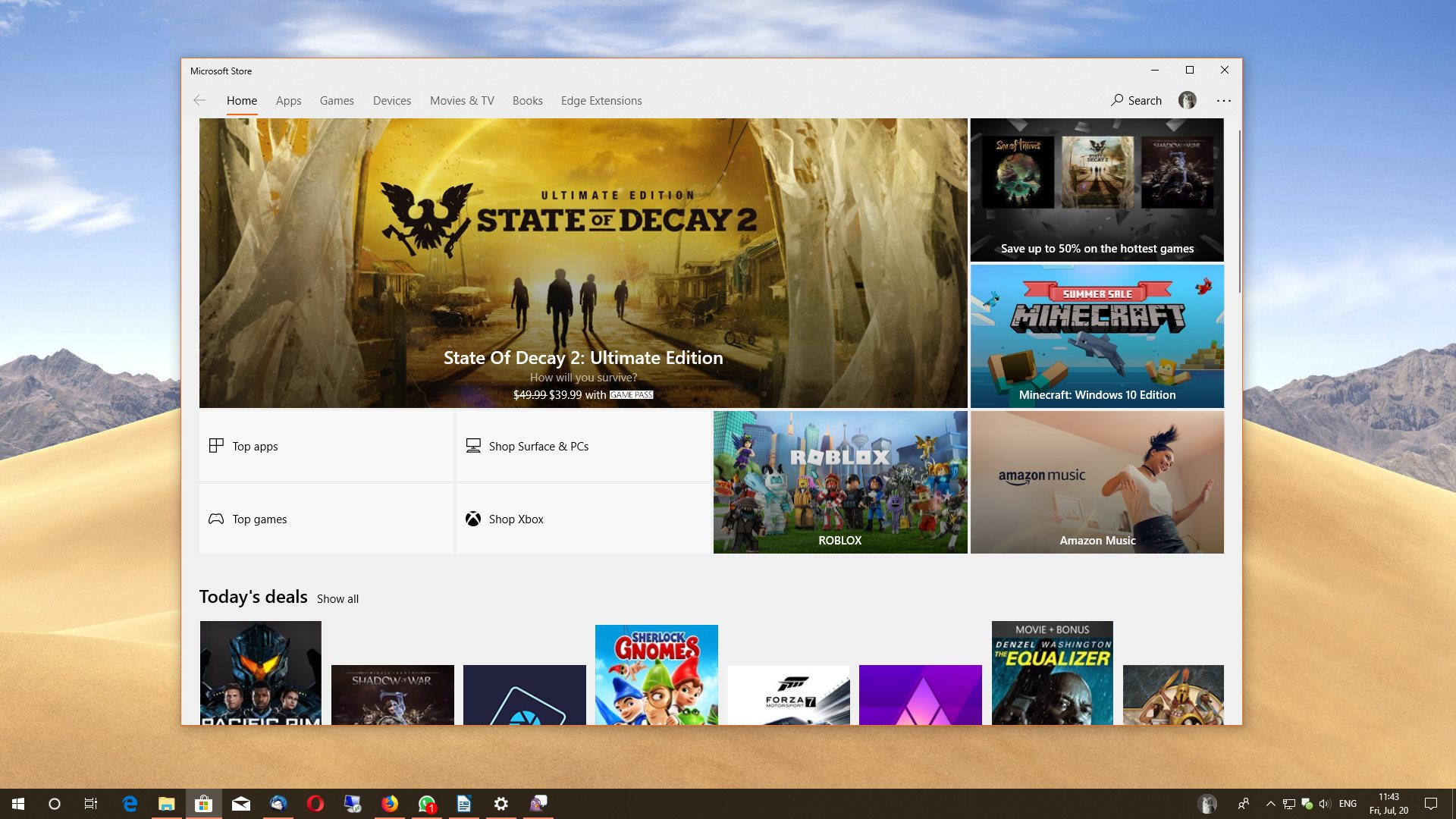Click the Microsoft Store taskbar icon
The height and width of the screenshot is (819, 1456).
click(203, 804)
